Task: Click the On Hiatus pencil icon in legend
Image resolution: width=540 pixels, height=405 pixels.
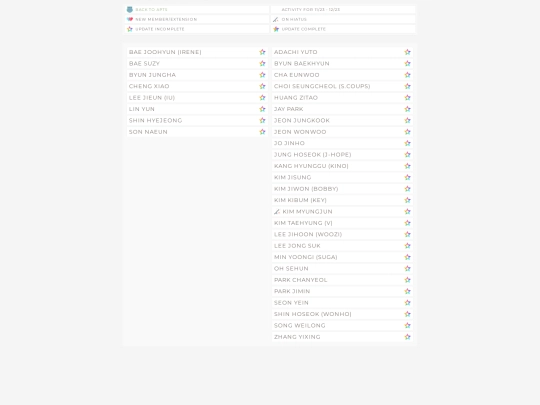Action: click(x=276, y=19)
